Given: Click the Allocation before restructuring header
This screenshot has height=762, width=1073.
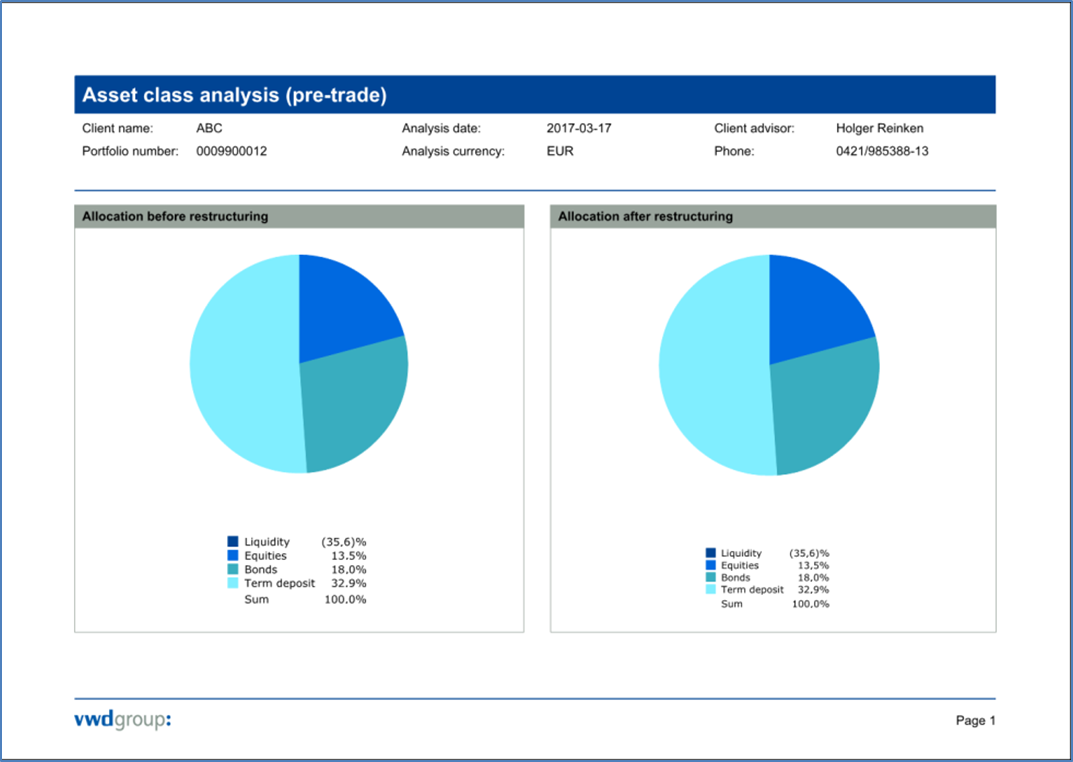Looking at the screenshot, I should click(175, 217).
